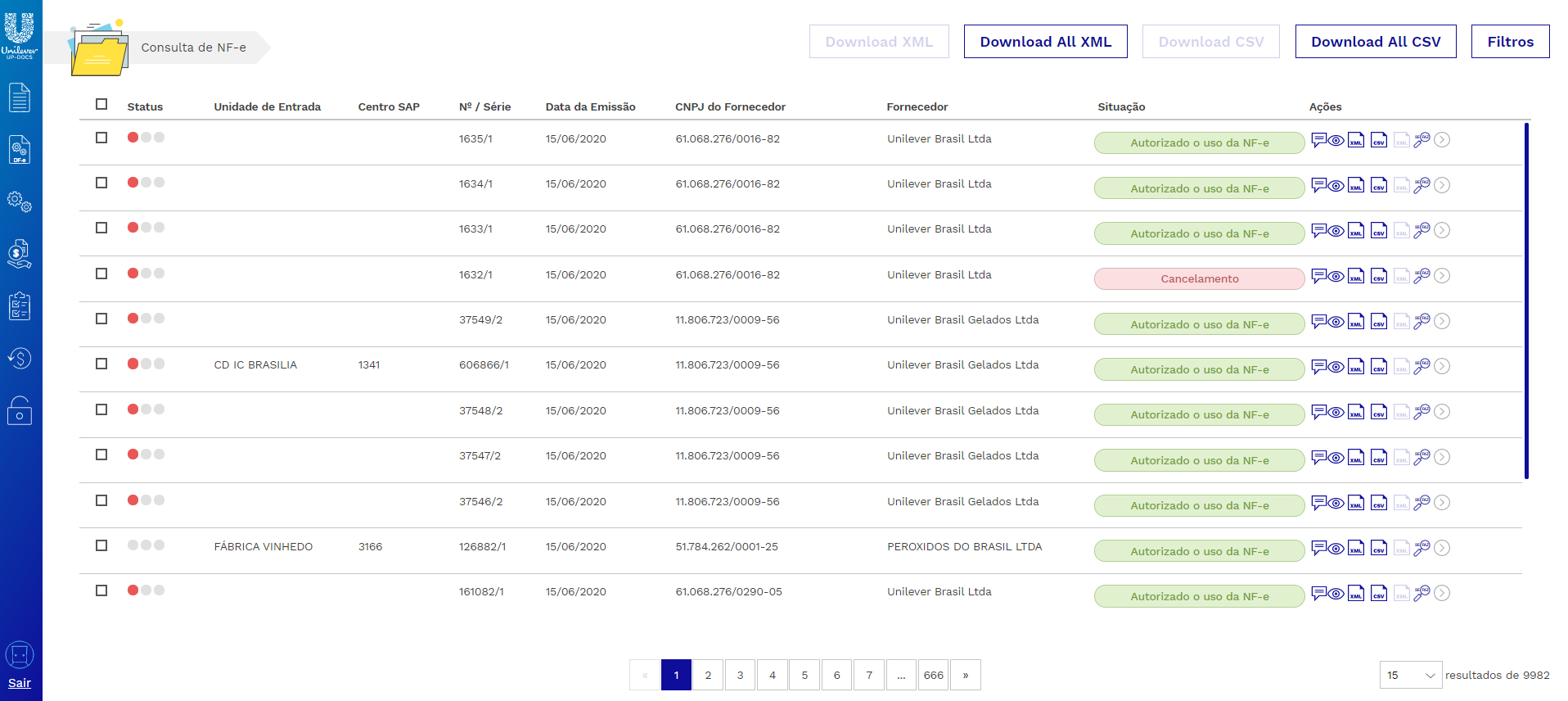Click the Download CSV button
This screenshot has width=1568, height=701.
1211,42
